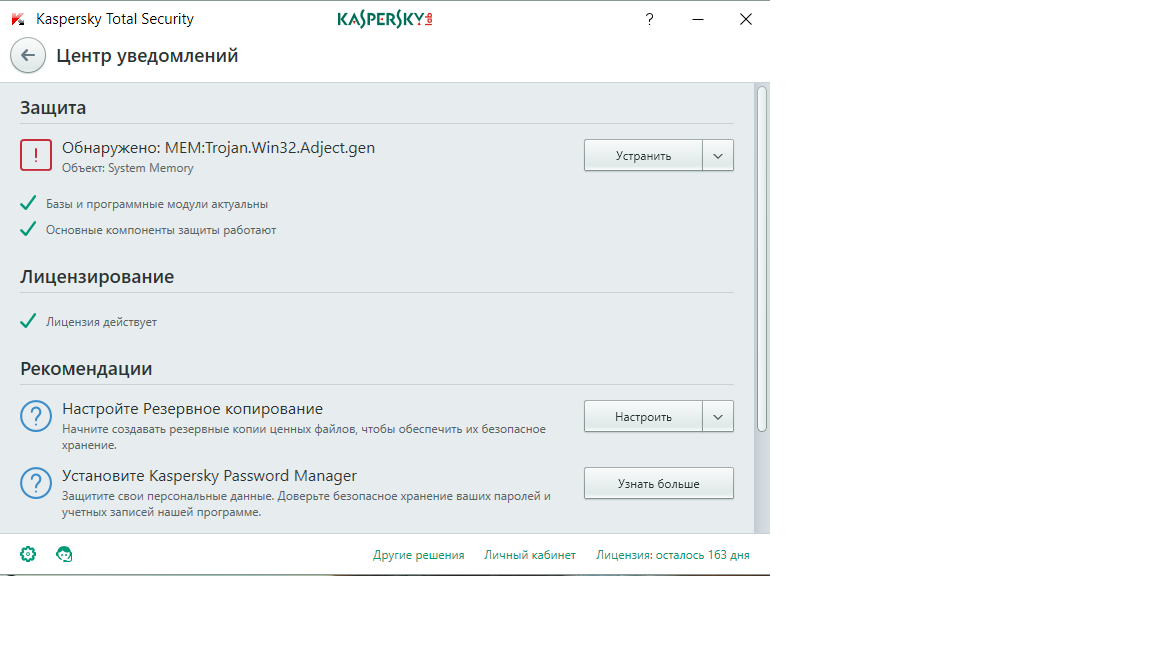Screen dimensions: 1152x648
Task: Open the Другие решения link
Action: tap(419, 555)
